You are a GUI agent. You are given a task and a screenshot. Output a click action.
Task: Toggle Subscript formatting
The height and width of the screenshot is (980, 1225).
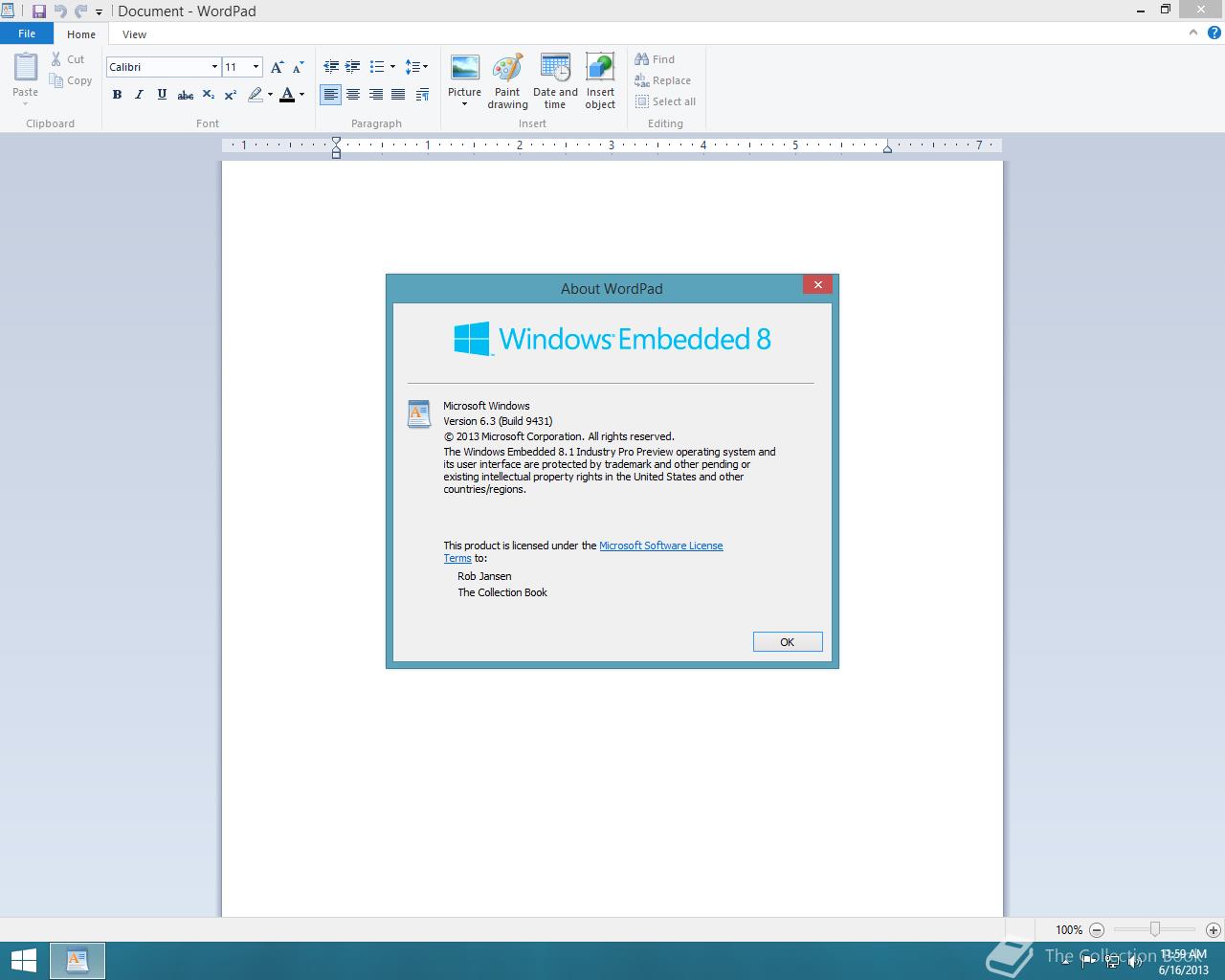[208, 95]
